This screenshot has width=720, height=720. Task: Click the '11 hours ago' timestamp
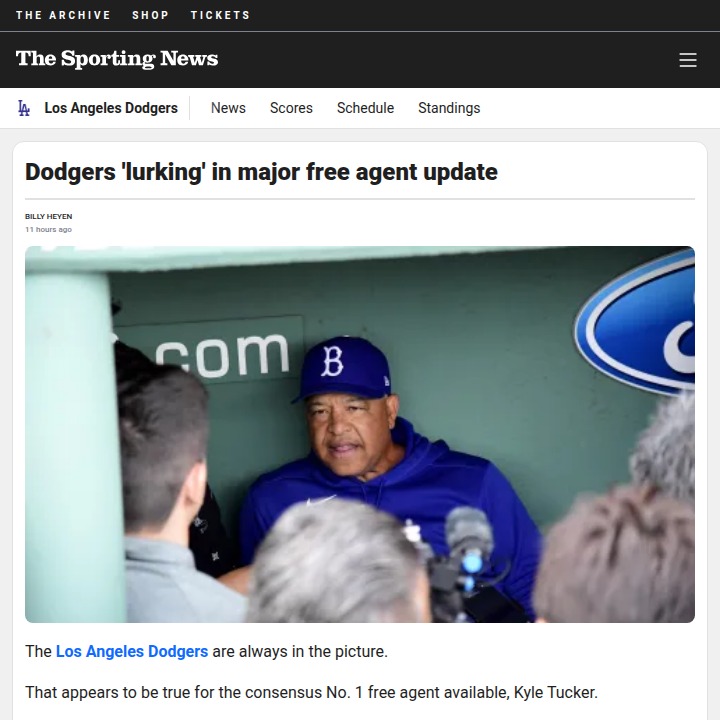(x=48, y=229)
